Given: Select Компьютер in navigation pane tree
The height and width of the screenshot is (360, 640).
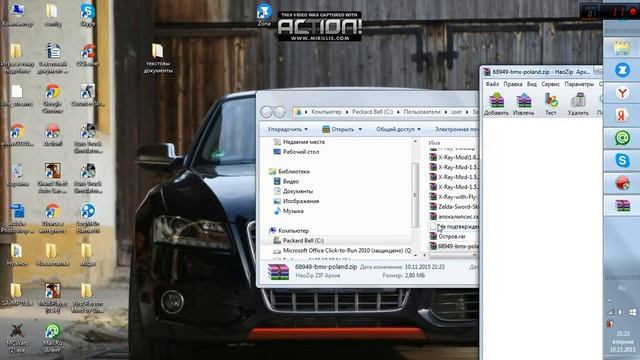Looking at the screenshot, I should tap(289, 231).
